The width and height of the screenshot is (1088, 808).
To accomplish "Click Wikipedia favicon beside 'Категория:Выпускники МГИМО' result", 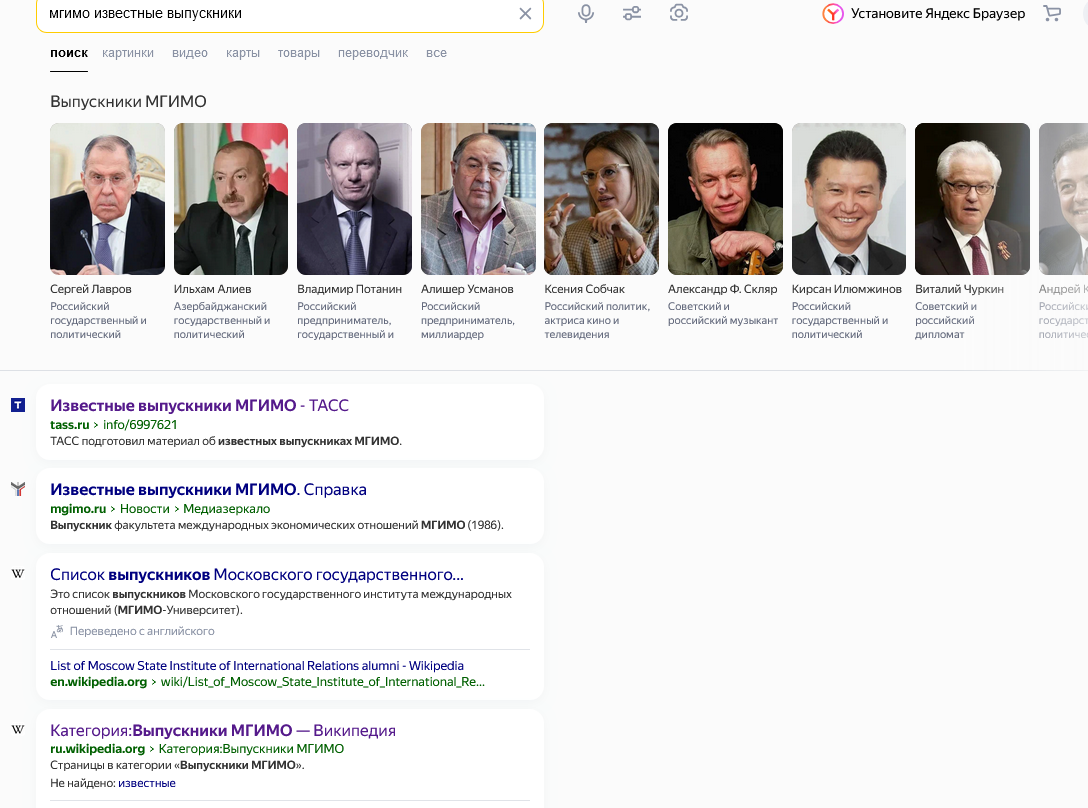I will [x=18, y=729].
